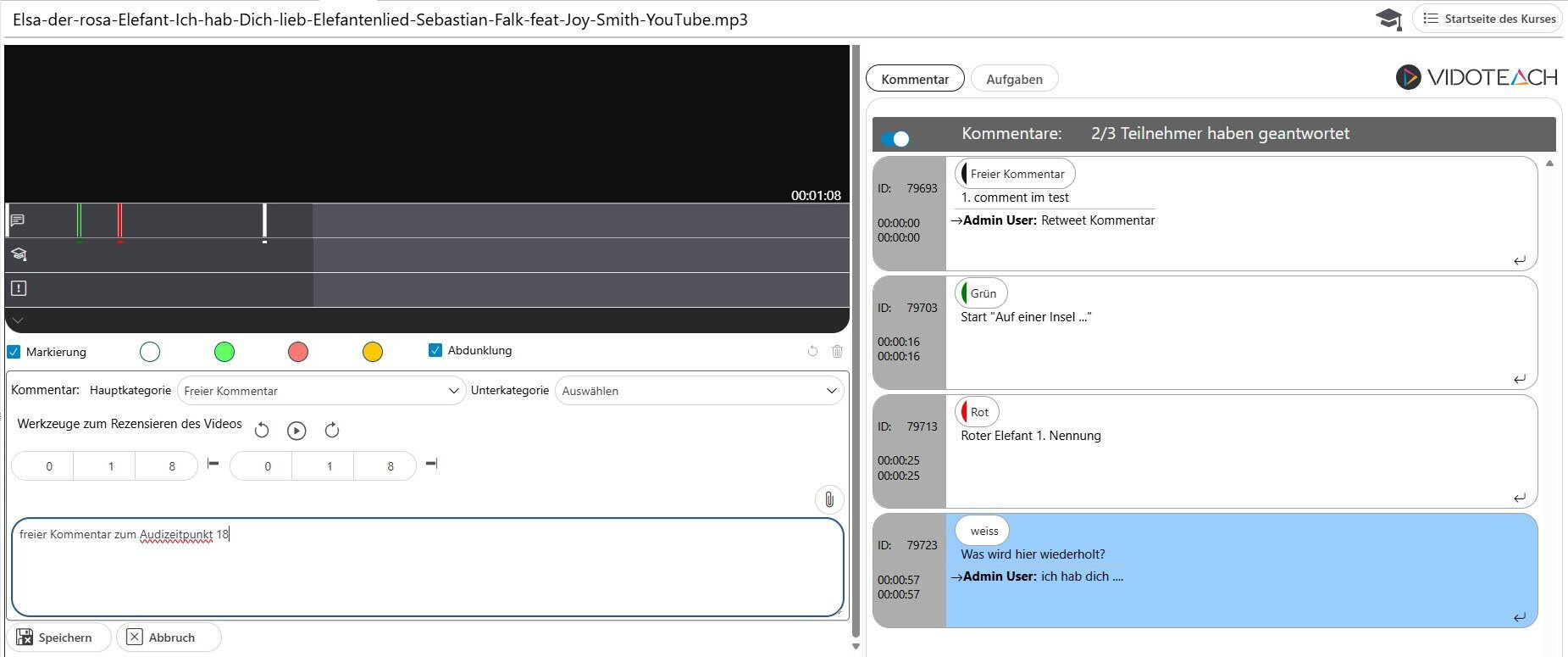Click the reset marking icon beside trash

coord(812,351)
